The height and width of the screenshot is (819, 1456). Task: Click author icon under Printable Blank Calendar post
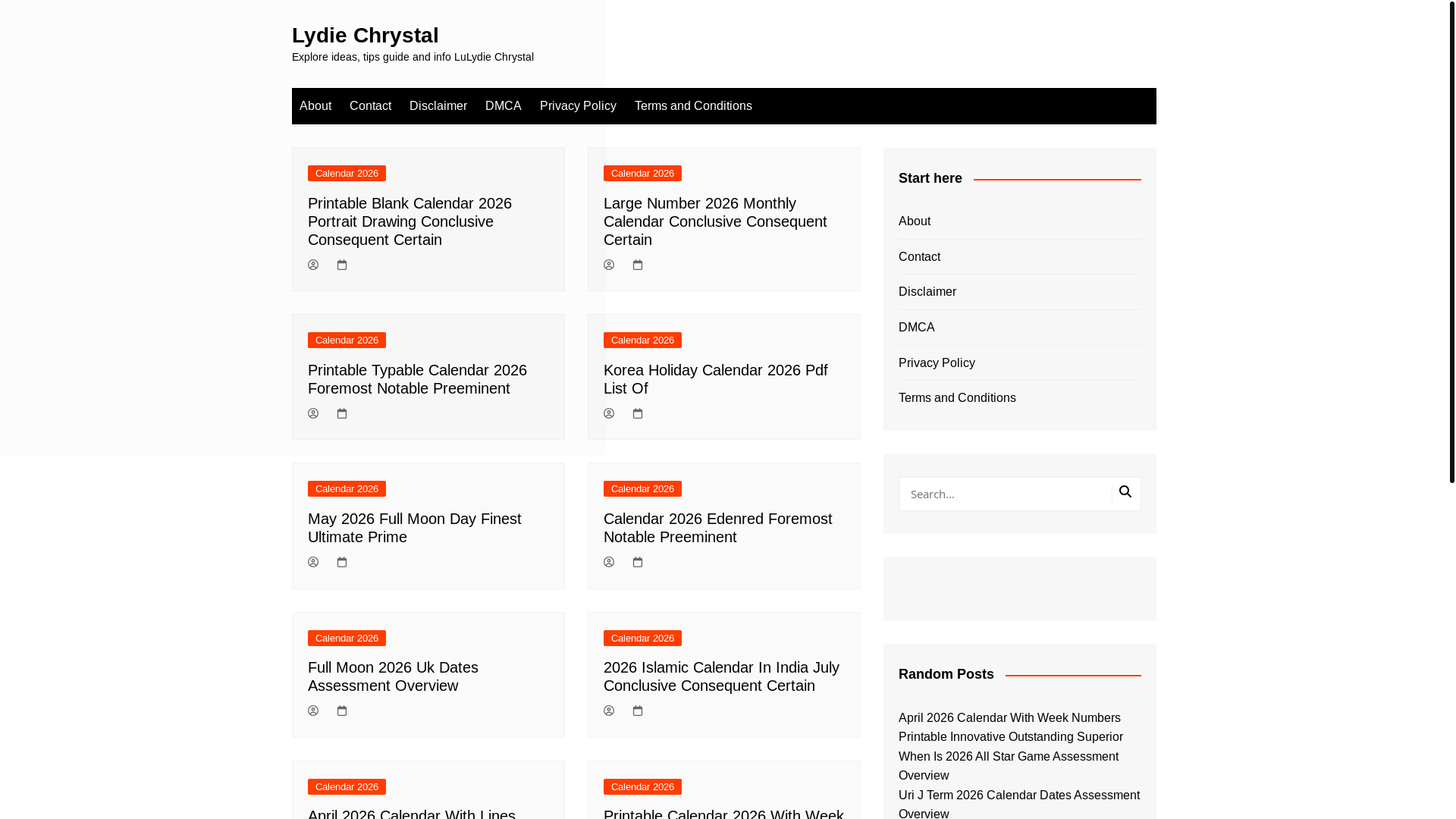click(313, 265)
